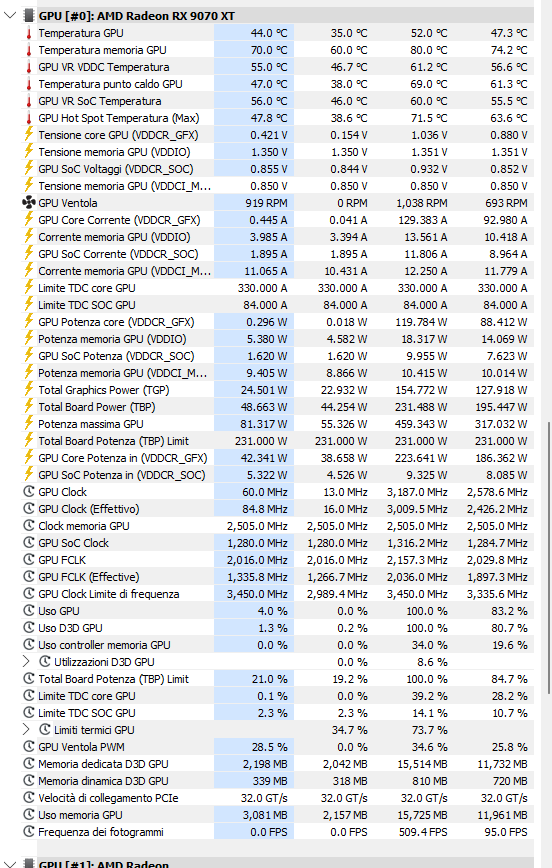552x868 pixels.
Task: Click the lightning icon of GPU SoC Voltaggi
Action: pyautogui.click(x=29, y=169)
